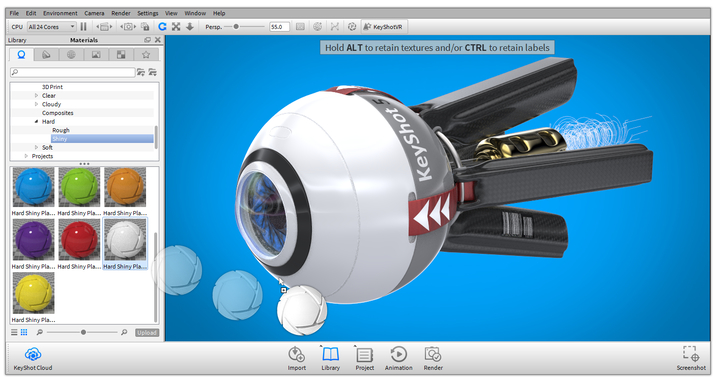Expand the Clear material folder
The width and height of the screenshot is (716, 380).
37,95
